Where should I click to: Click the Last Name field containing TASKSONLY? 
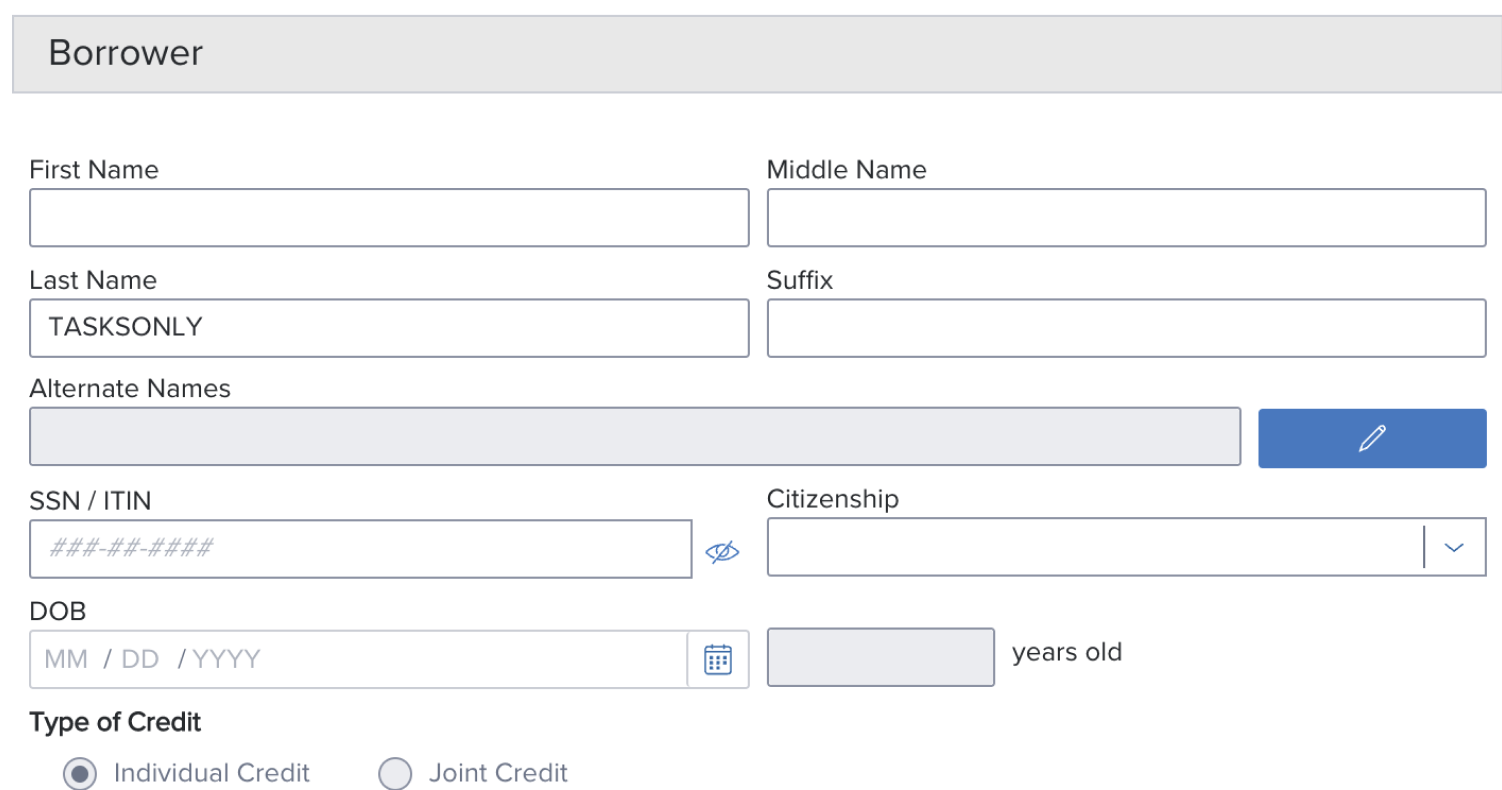tap(389, 328)
